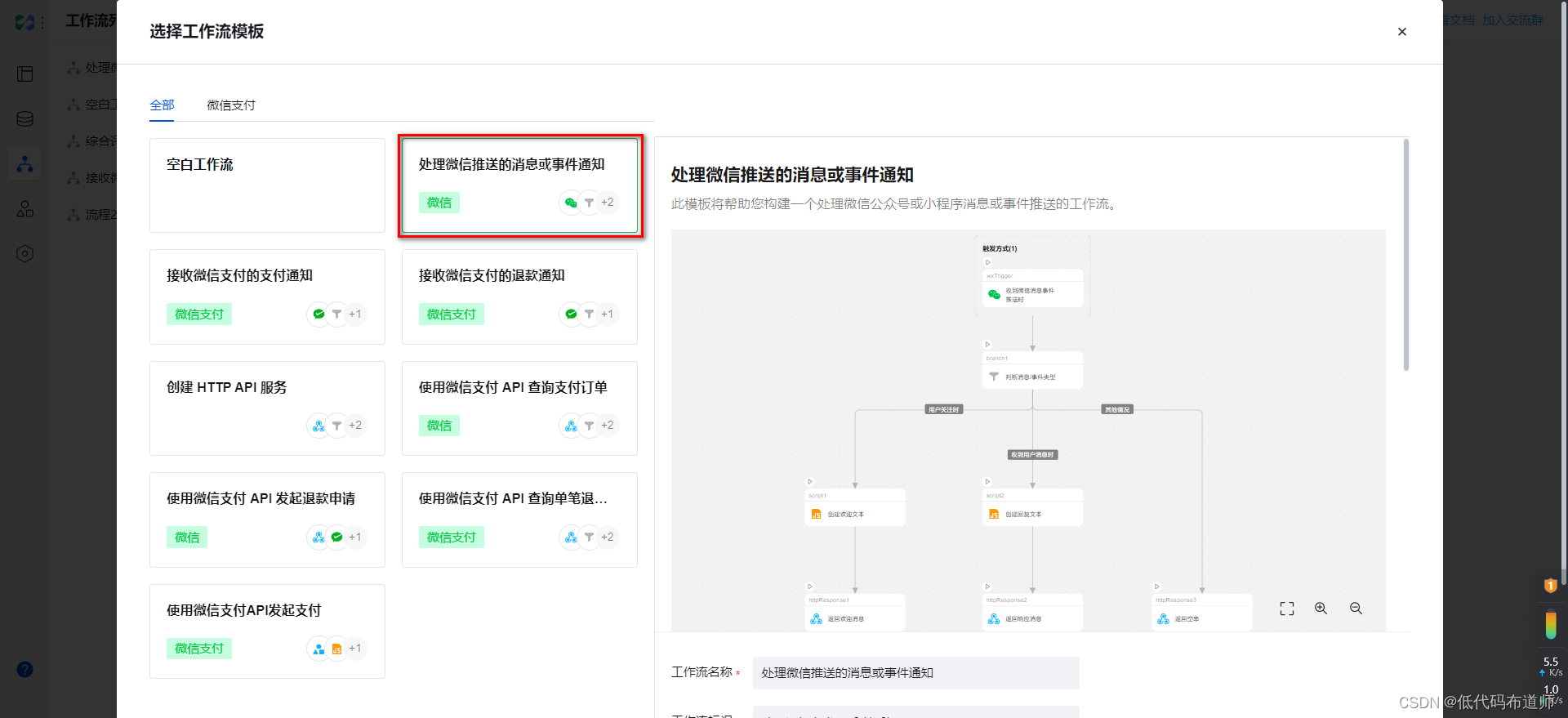
Task: Open the database icon in left sidebar
Action: pos(25,119)
